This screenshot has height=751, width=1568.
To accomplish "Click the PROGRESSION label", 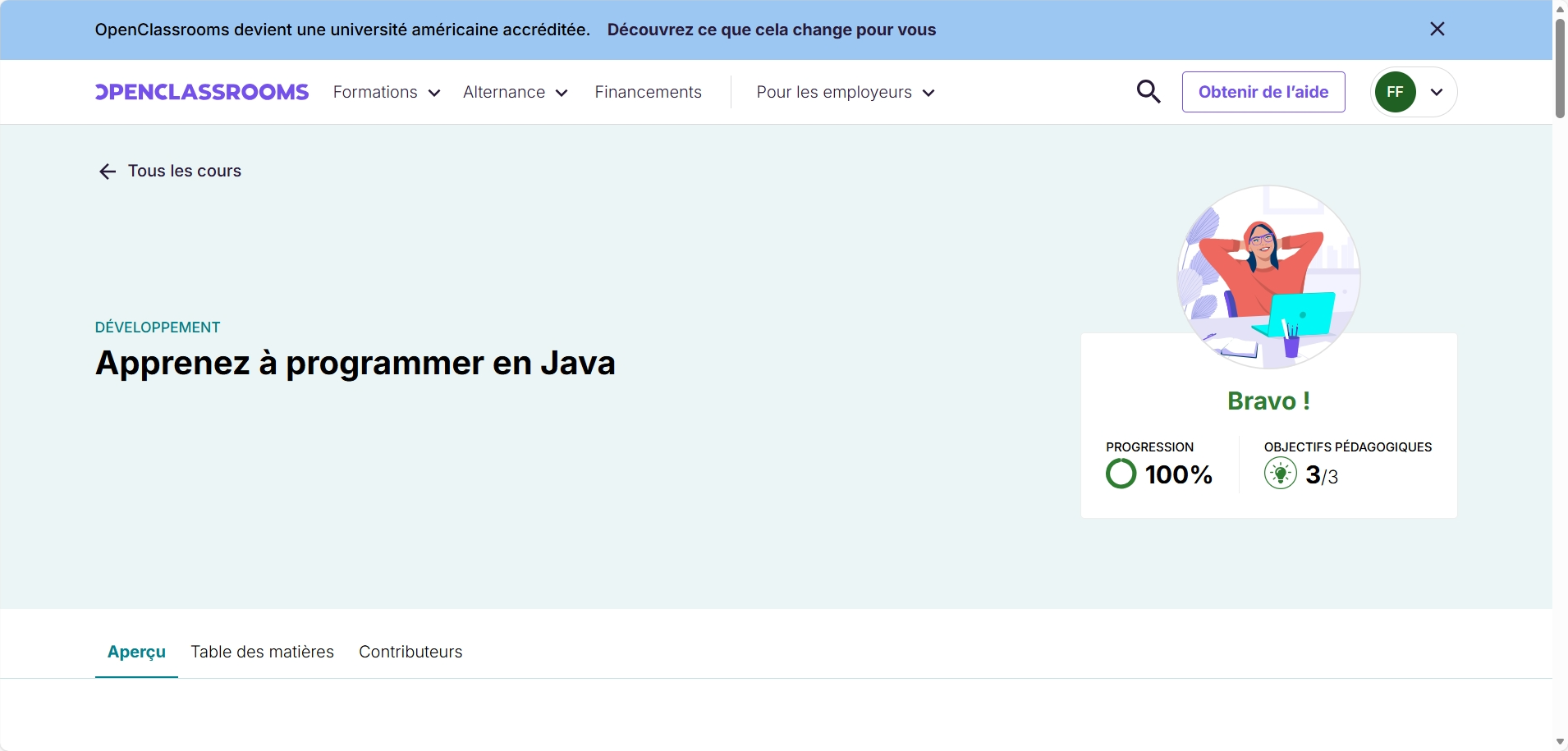I will point(1149,446).
